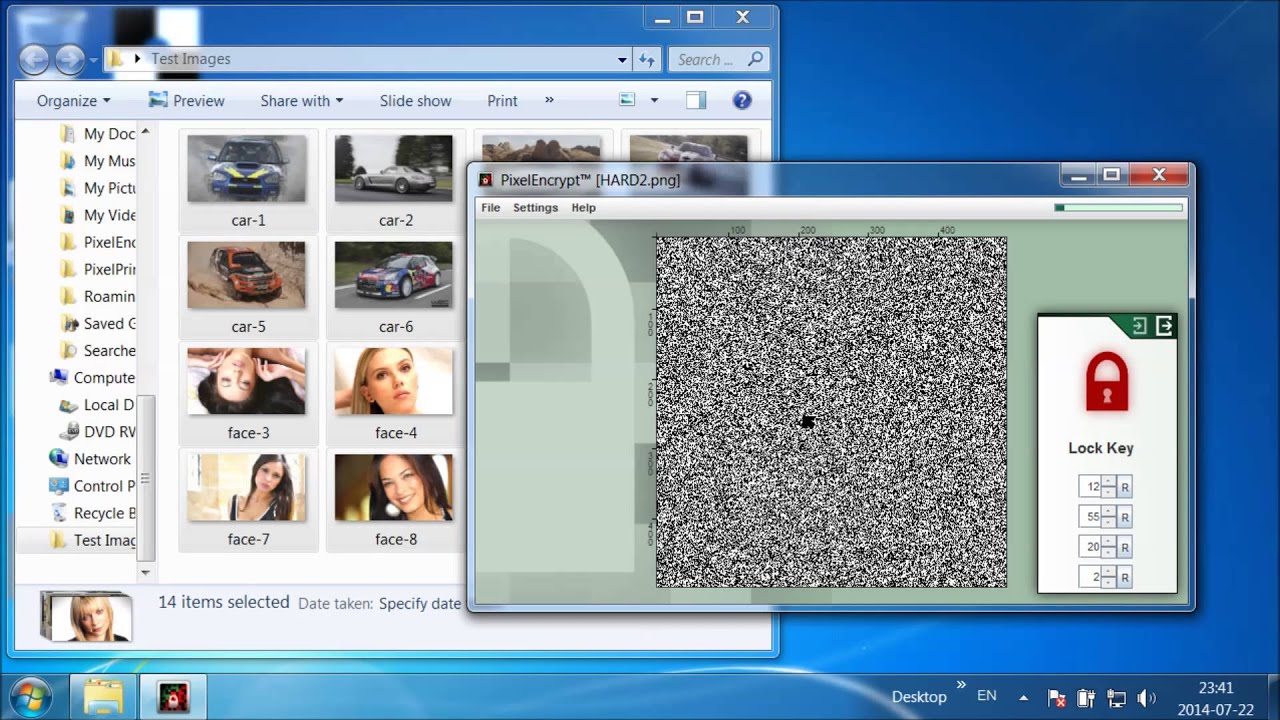Open My Pictures in navigation pane
This screenshot has width=1280, height=720.
pyautogui.click(x=97, y=188)
